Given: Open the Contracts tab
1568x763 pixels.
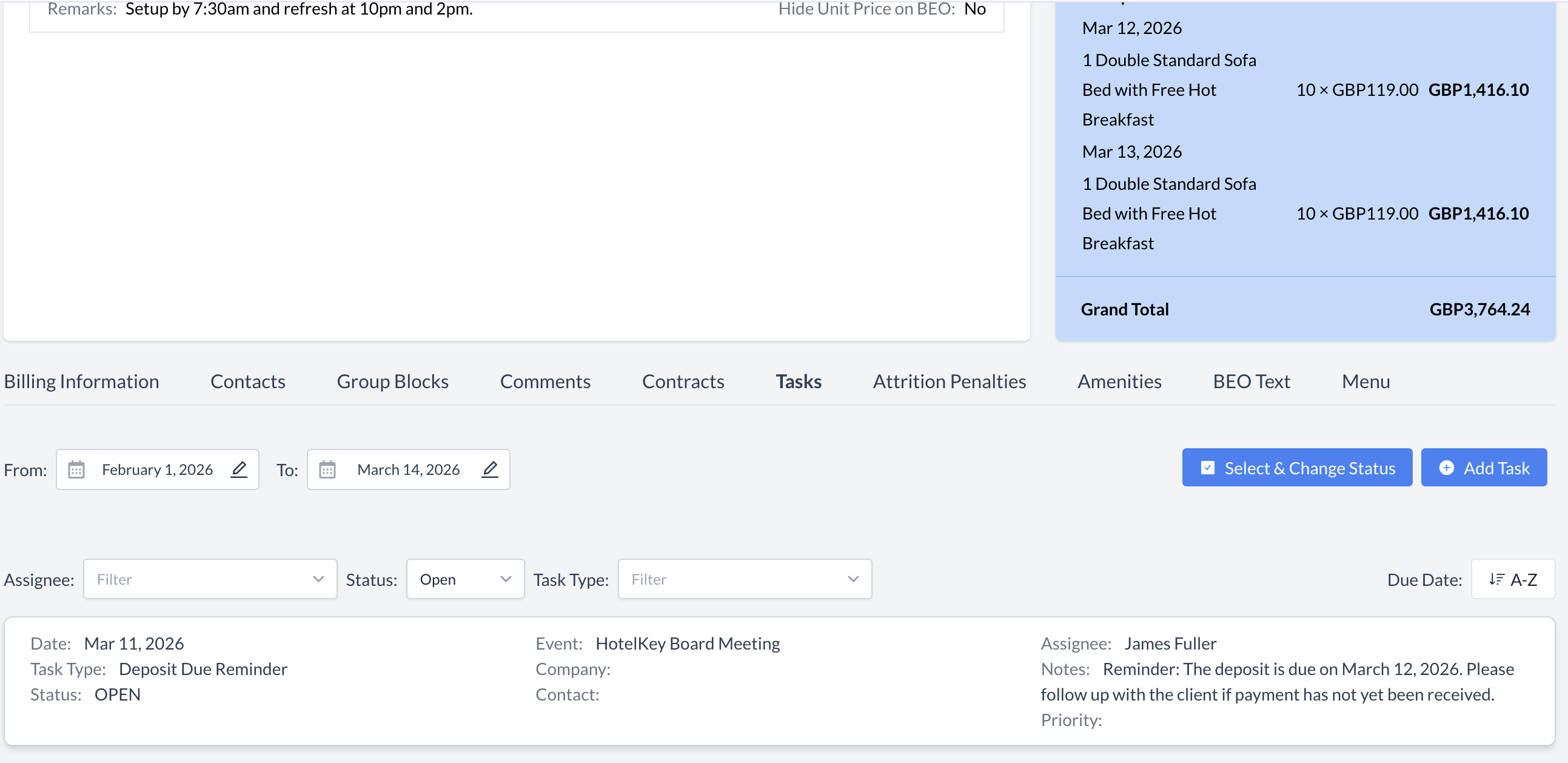Looking at the screenshot, I should click(x=683, y=381).
